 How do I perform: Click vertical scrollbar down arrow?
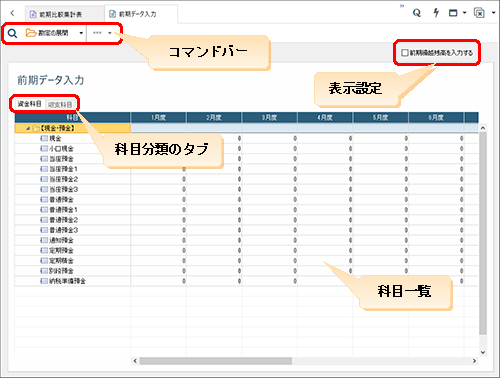pyautogui.click(x=483, y=352)
